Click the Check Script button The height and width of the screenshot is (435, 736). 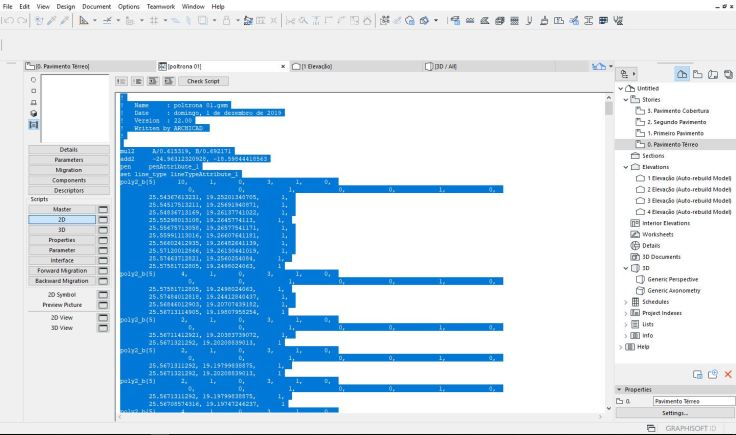(x=203, y=81)
